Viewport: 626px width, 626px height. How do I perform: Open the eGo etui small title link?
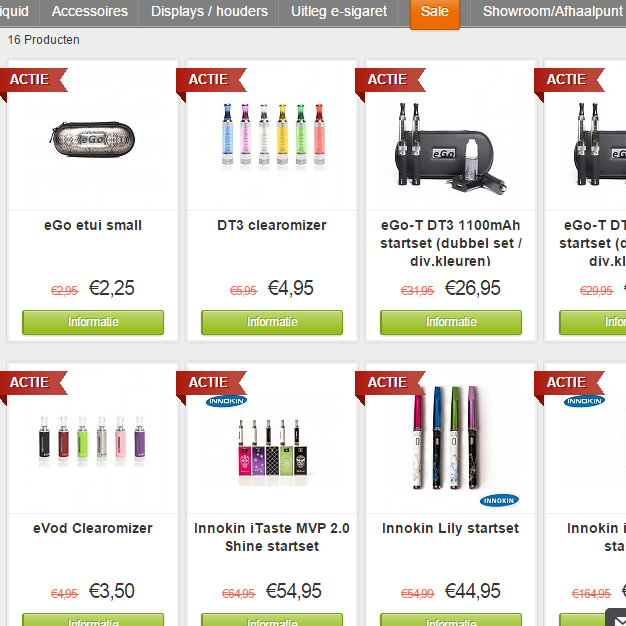93,225
